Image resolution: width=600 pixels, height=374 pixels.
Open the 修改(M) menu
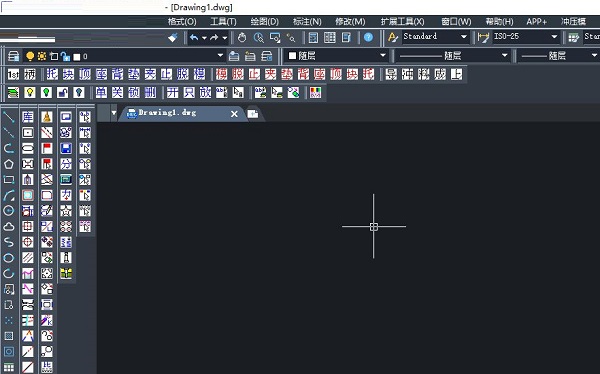(350, 21)
